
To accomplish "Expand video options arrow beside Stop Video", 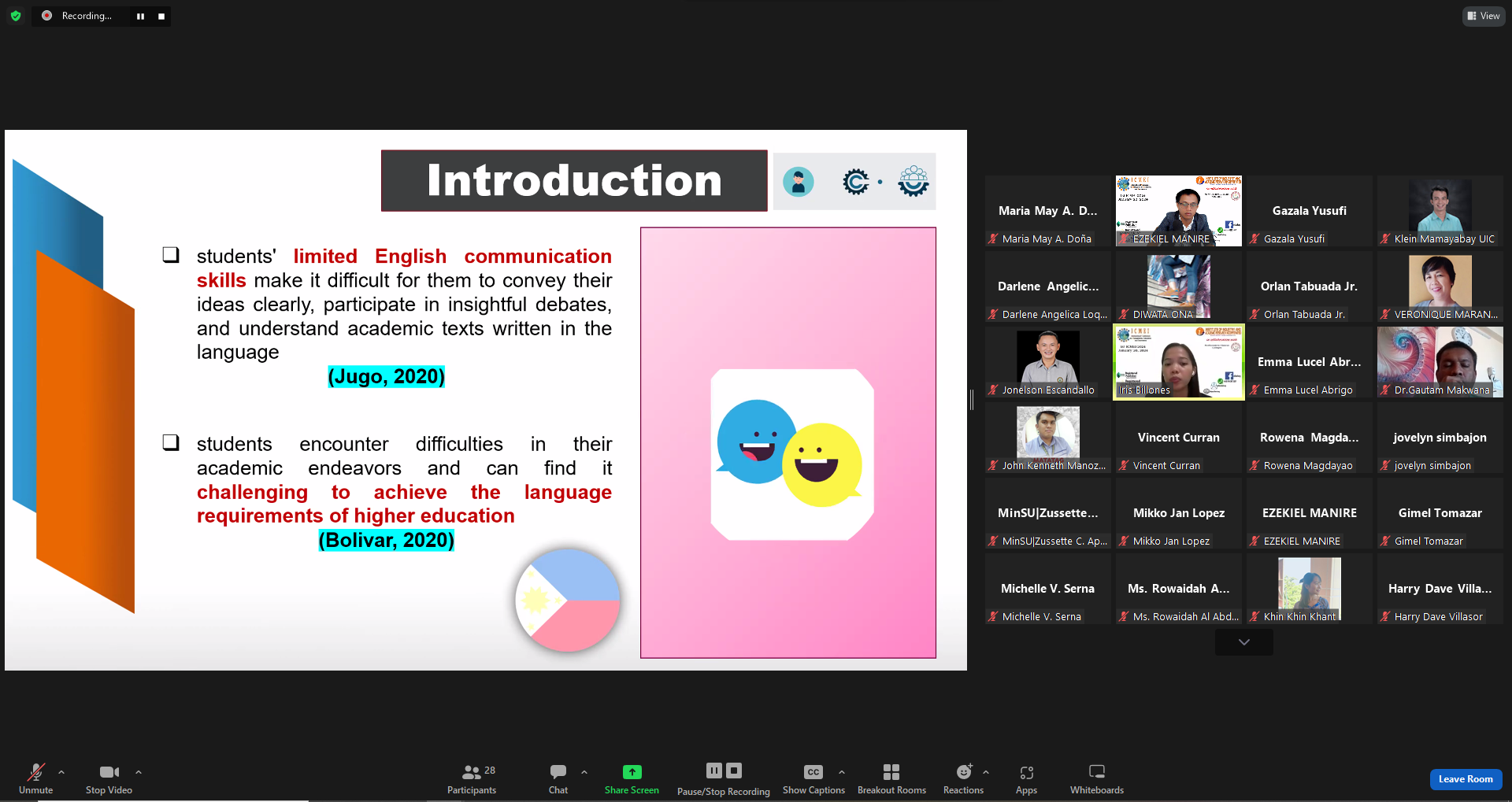I will tap(139, 772).
